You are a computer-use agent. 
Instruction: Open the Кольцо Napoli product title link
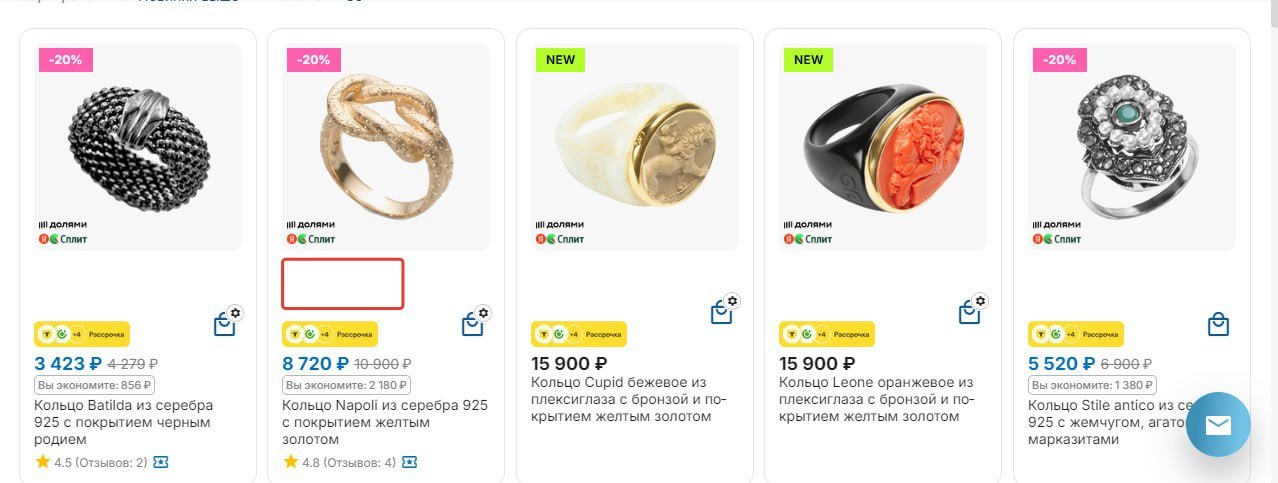(x=384, y=422)
